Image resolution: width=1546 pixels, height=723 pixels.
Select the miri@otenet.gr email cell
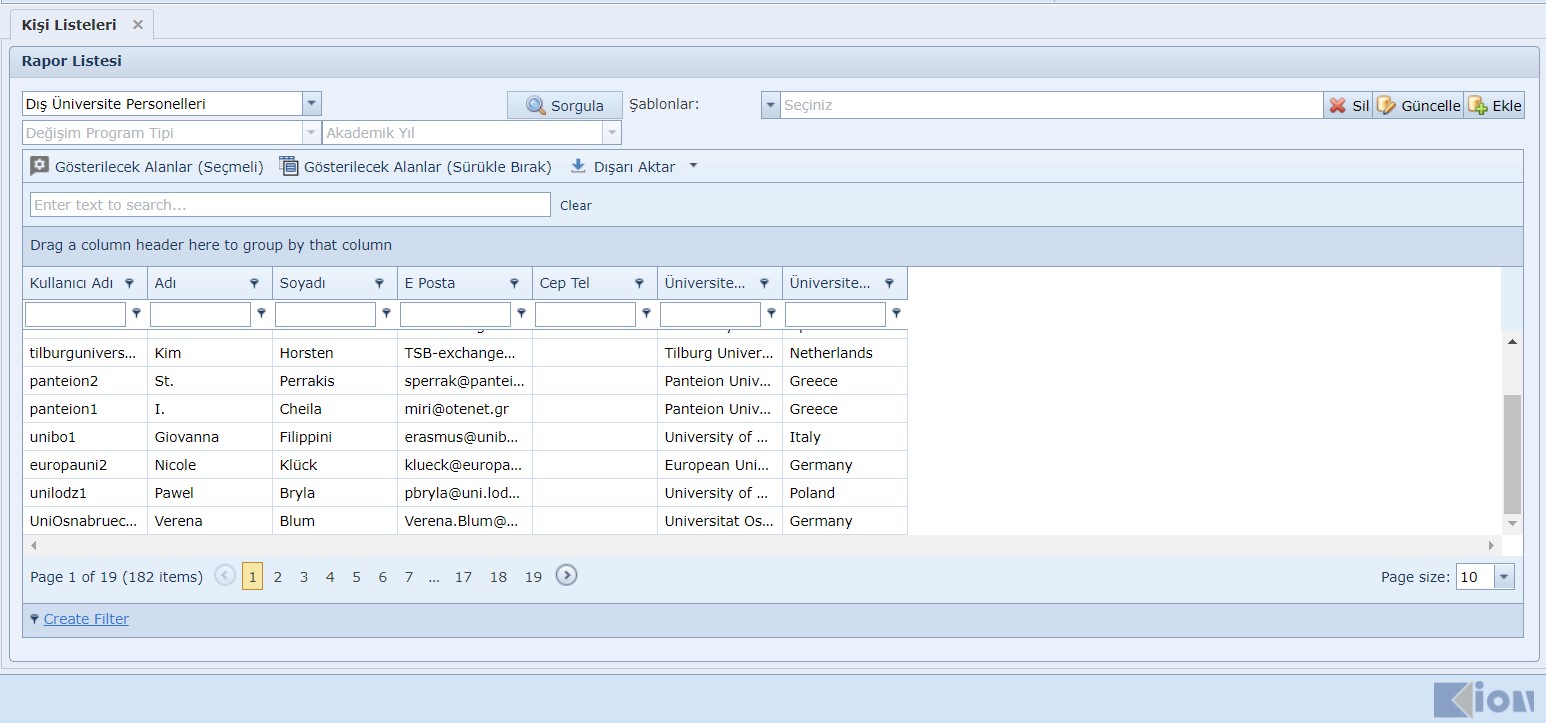coord(465,409)
